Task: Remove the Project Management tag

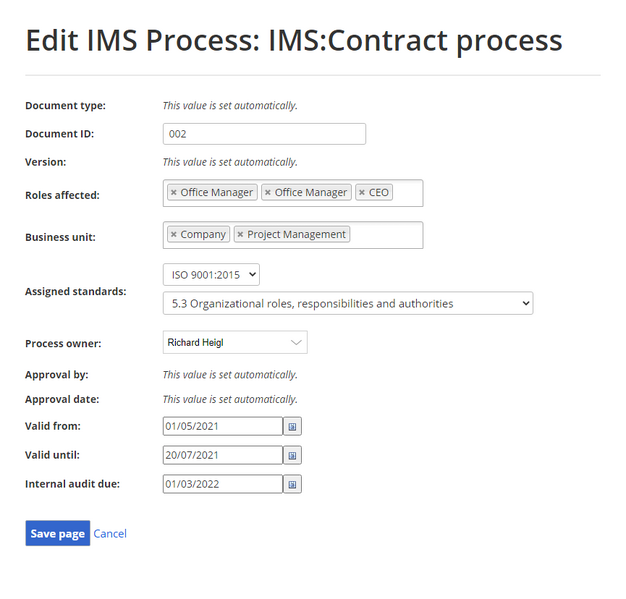Action: [x=240, y=234]
